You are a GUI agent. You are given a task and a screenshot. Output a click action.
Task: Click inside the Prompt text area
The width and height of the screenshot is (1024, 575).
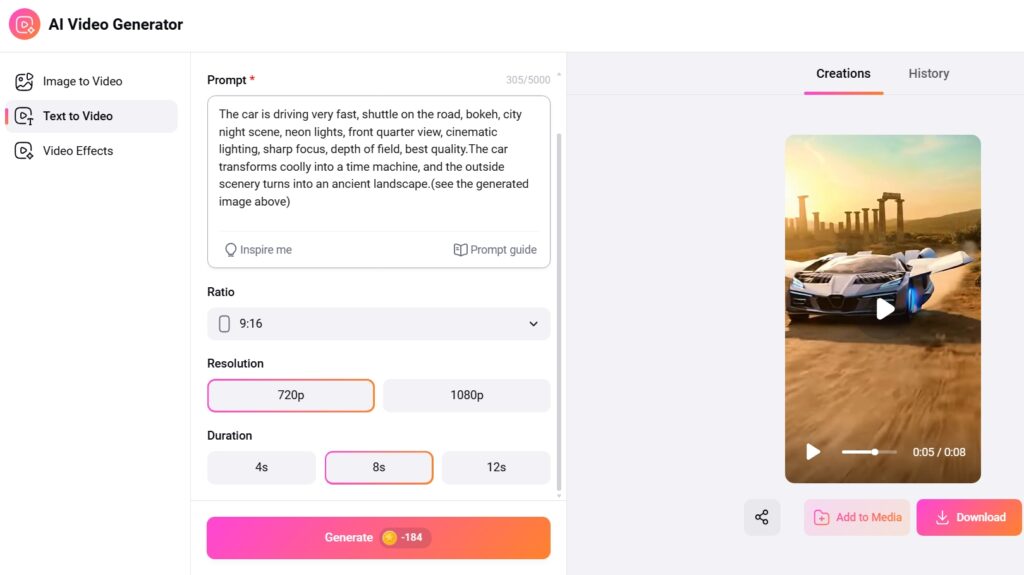click(x=378, y=160)
